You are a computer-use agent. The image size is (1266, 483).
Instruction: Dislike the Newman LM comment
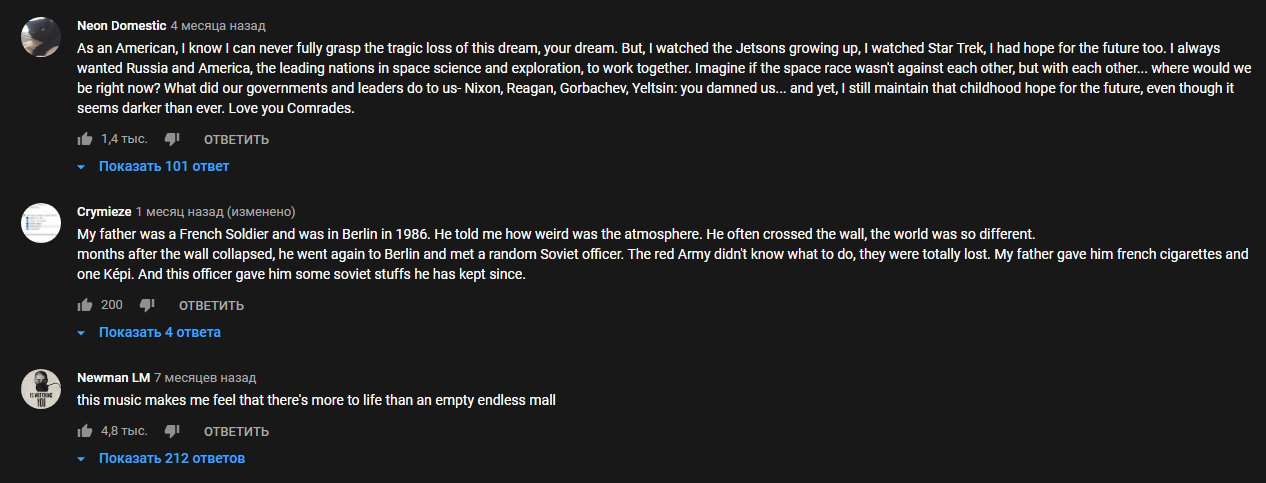pos(171,431)
